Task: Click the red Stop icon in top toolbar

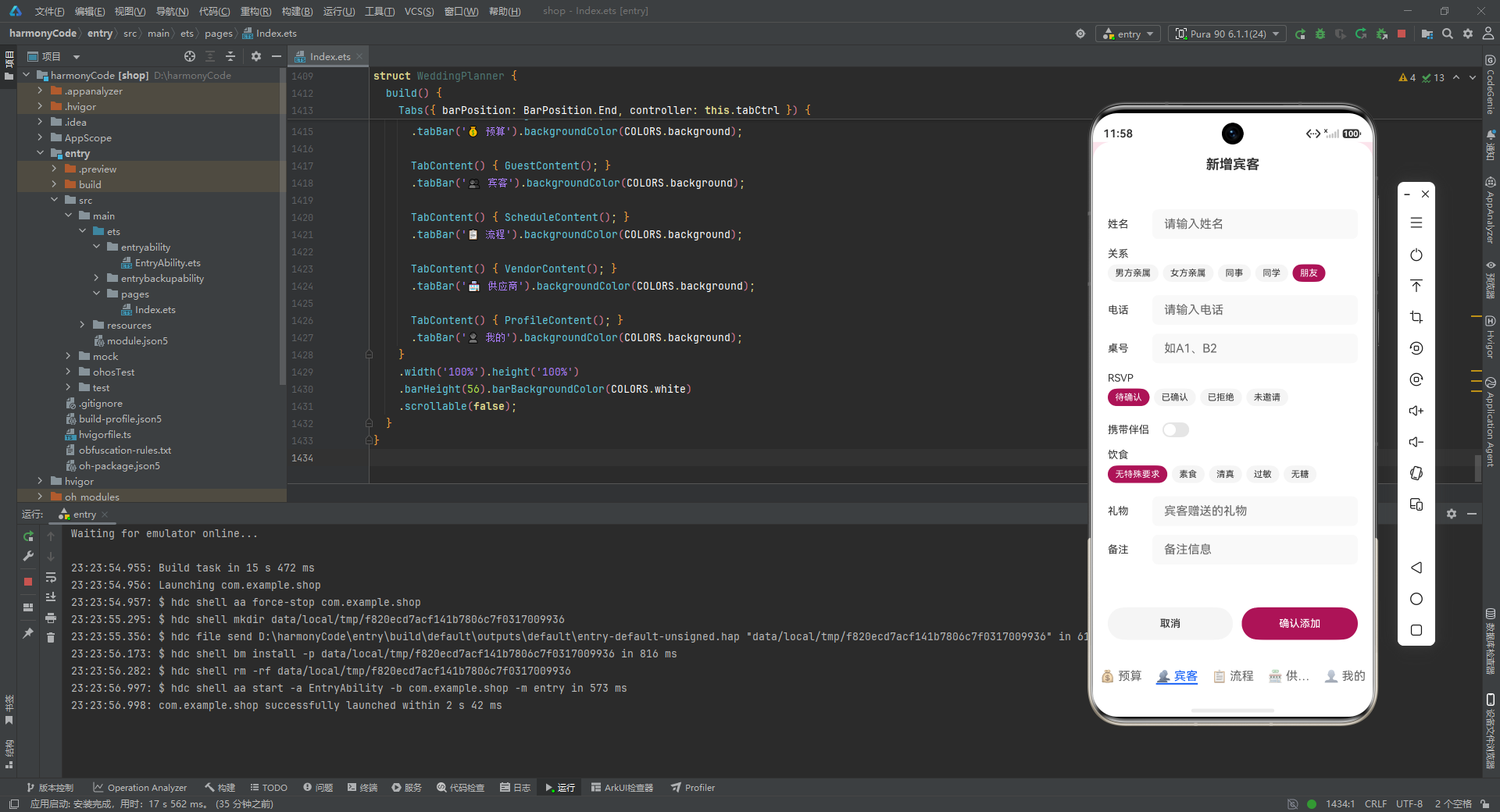Action: [1402, 34]
